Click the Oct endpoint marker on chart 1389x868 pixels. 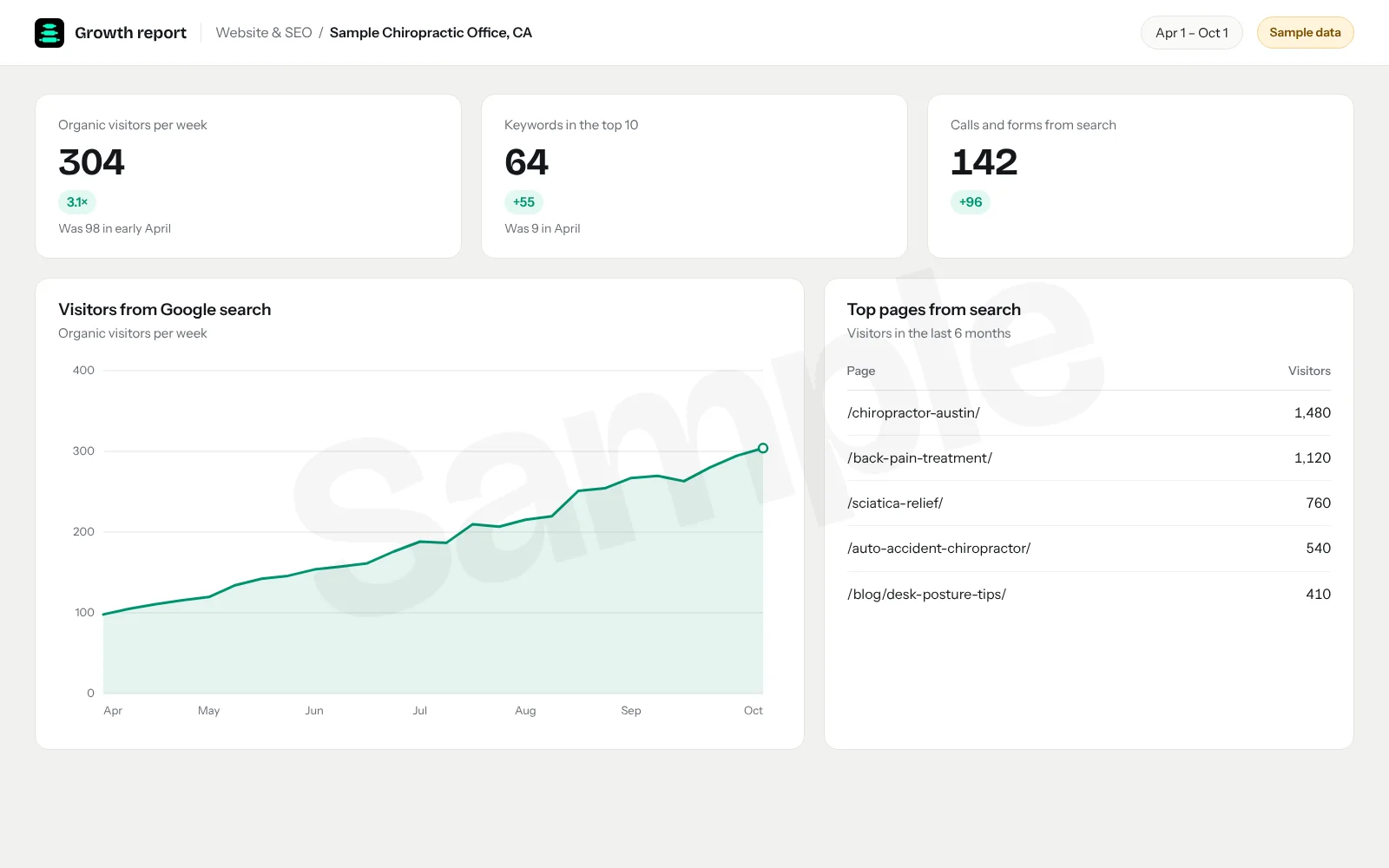tap(762, 449)
